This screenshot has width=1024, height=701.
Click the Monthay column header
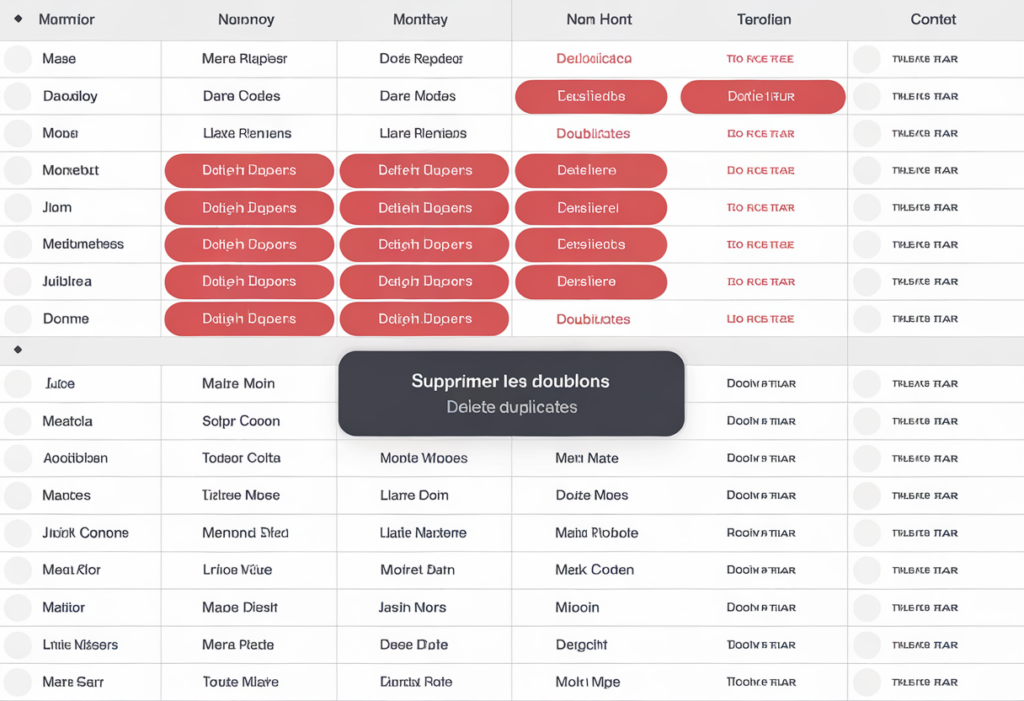tap(420, 19)
